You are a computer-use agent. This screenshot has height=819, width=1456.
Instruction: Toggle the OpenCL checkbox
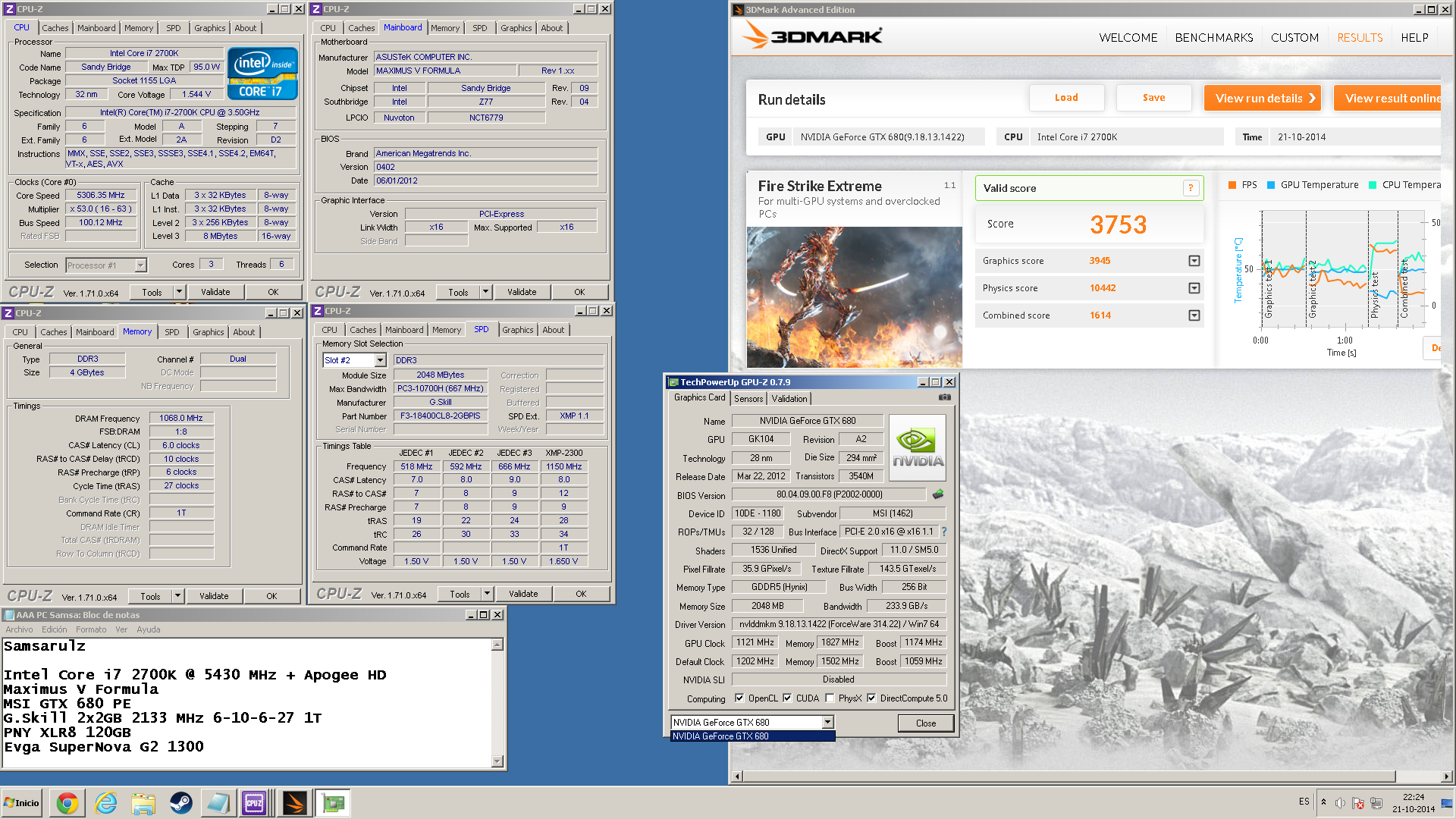tap(739, 698)
